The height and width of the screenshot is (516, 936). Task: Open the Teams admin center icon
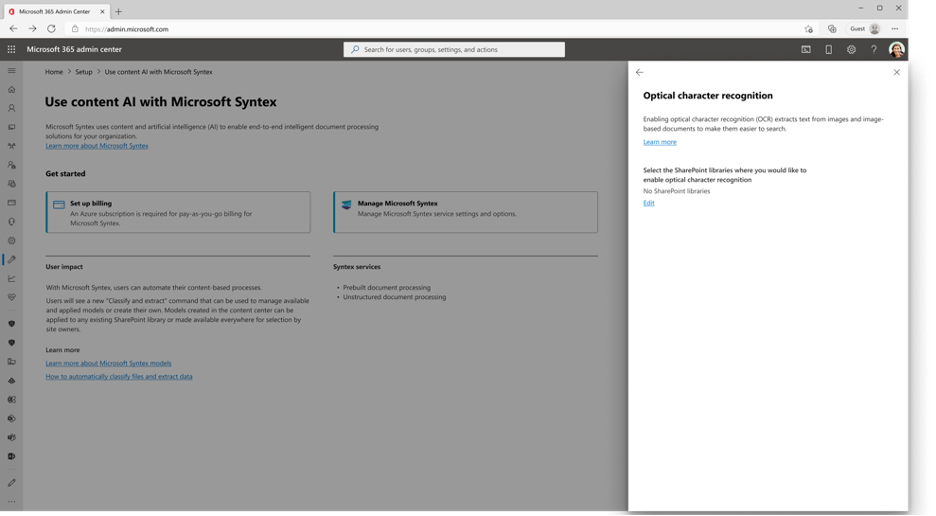tap(11, 438)
